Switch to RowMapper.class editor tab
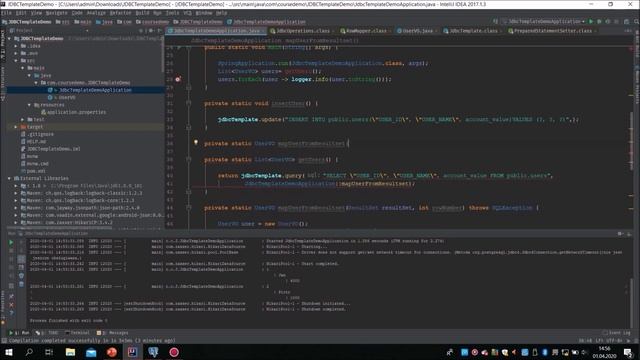Image resolution: width=640 pixels, height=360 pixels. tap(364, 31)
